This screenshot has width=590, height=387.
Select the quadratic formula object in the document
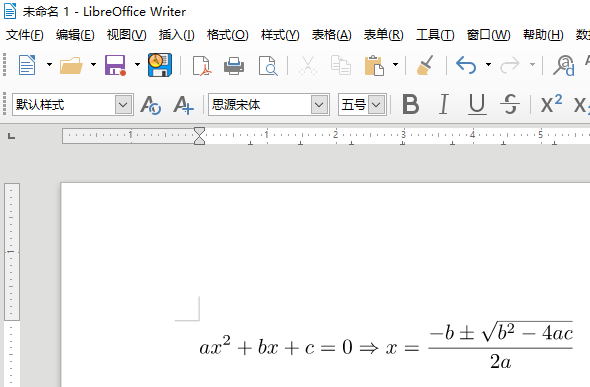[x=386, y=345]
